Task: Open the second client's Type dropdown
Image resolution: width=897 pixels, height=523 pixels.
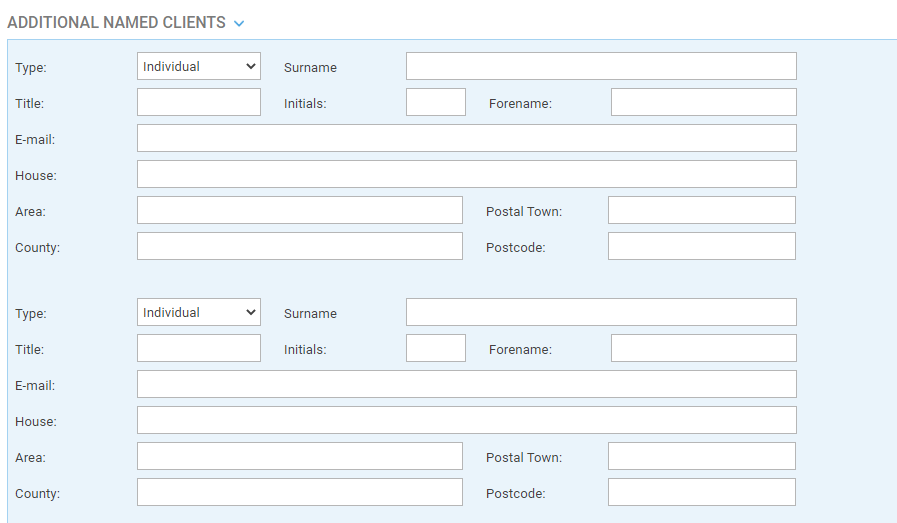Action: (199, 312)
